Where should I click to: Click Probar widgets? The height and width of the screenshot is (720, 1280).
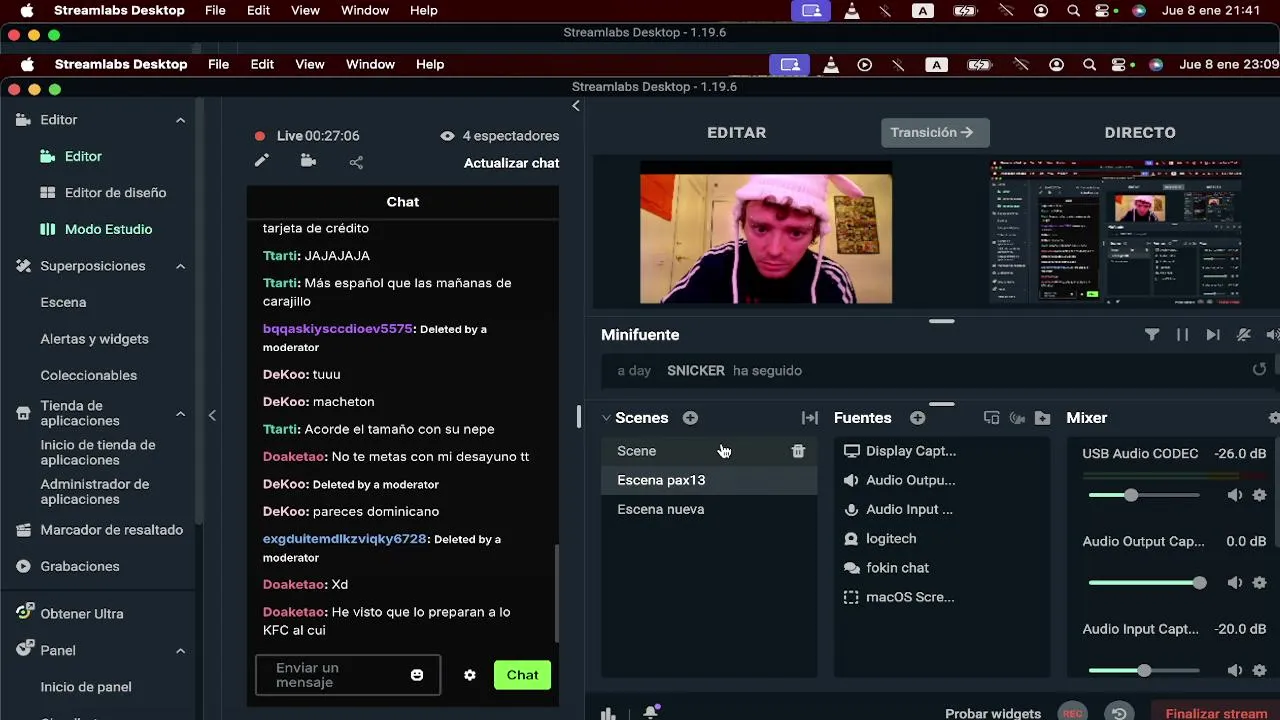pyautogui.click(x=993, y=714)
